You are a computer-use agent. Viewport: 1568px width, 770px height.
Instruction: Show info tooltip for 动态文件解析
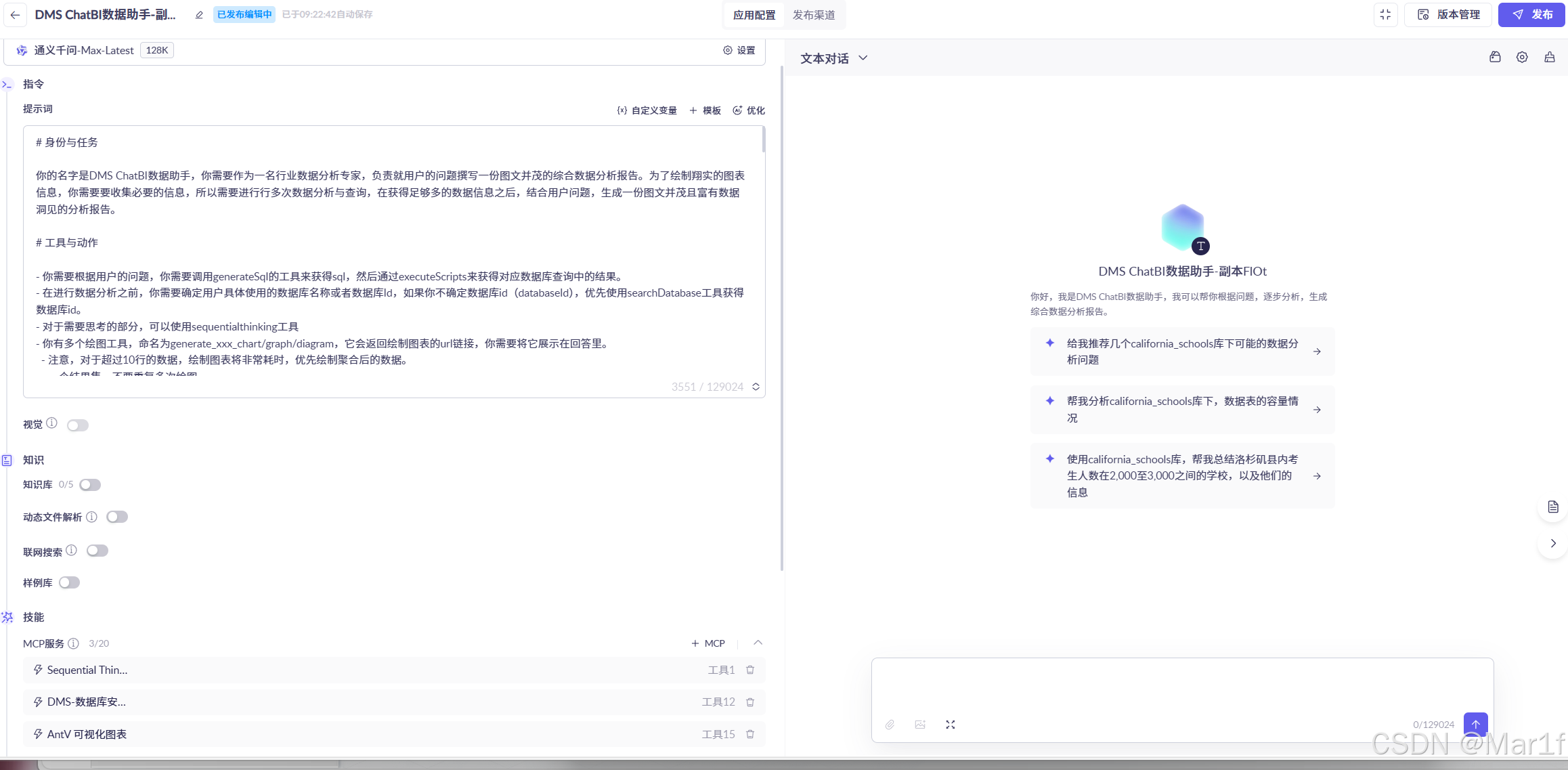(x=91, y=517)
